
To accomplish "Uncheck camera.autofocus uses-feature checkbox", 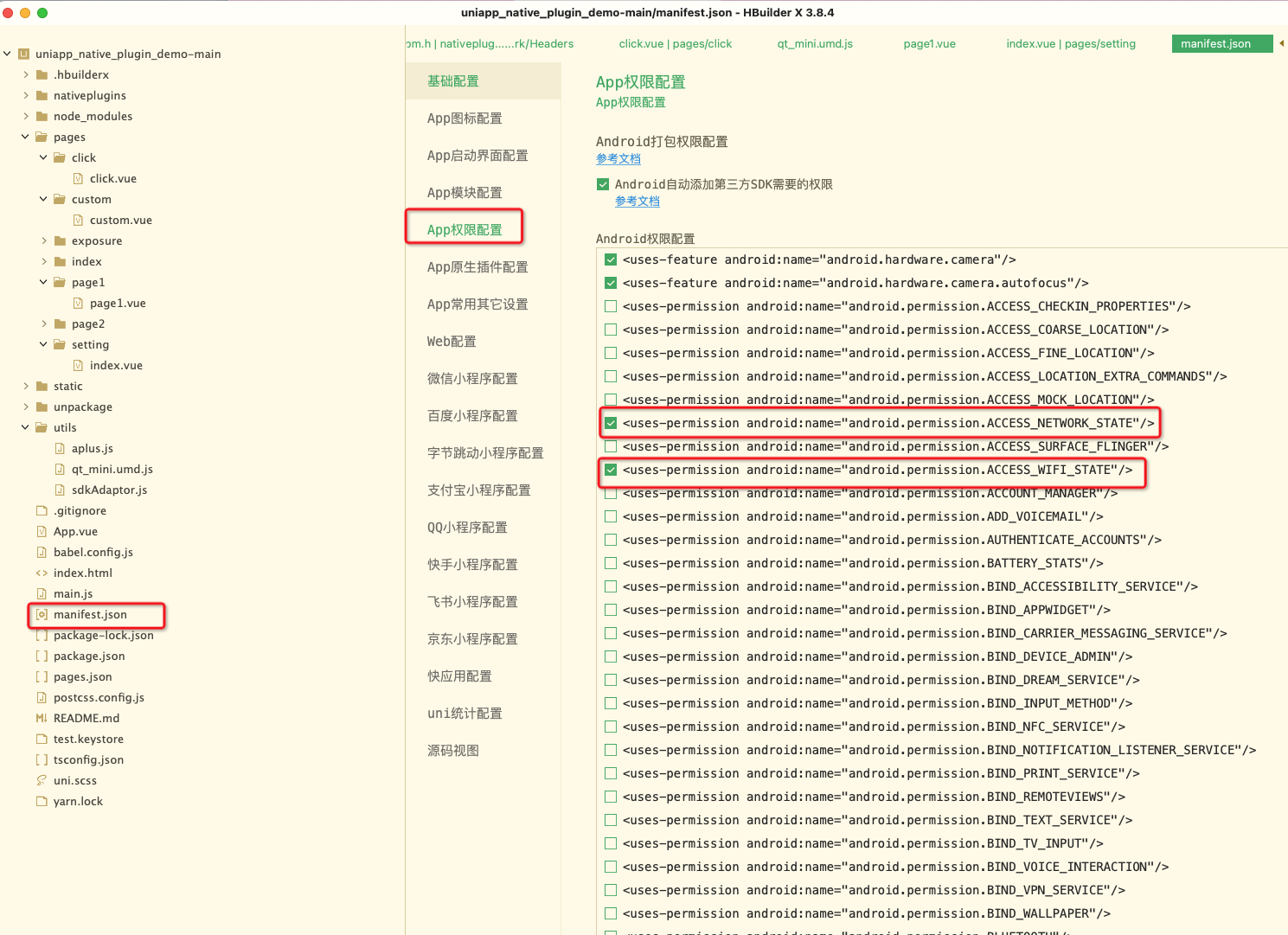I will click(611, 283).
